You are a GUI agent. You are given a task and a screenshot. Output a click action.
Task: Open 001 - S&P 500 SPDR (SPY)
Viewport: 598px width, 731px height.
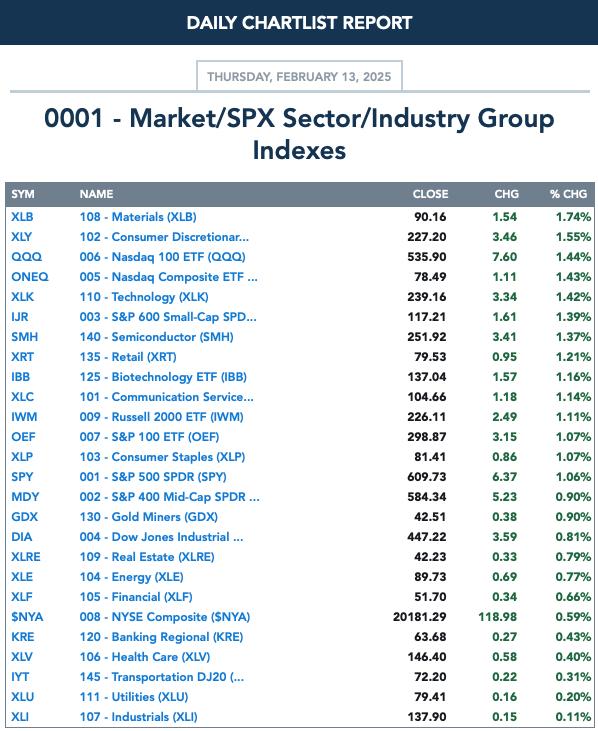click(x=153, y=477)
